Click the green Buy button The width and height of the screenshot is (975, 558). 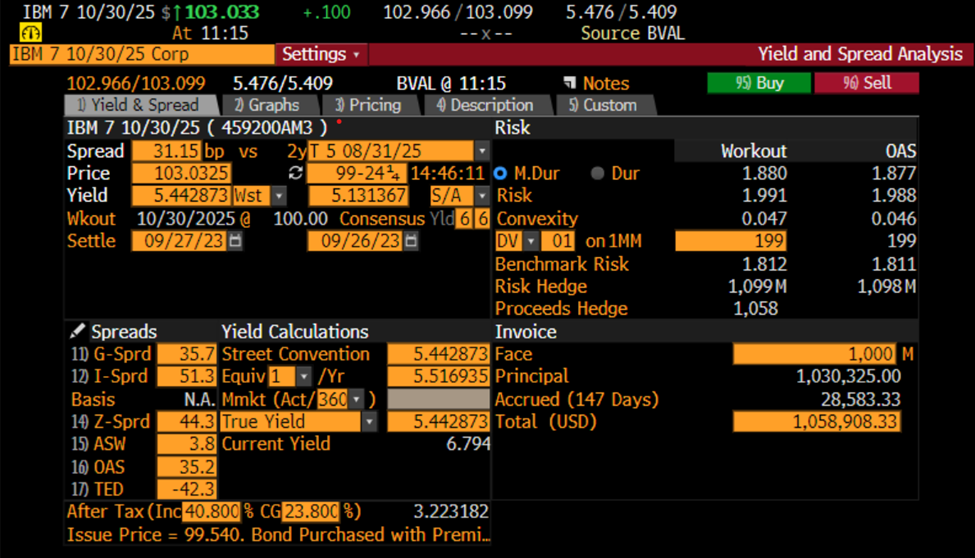[759, 83]
